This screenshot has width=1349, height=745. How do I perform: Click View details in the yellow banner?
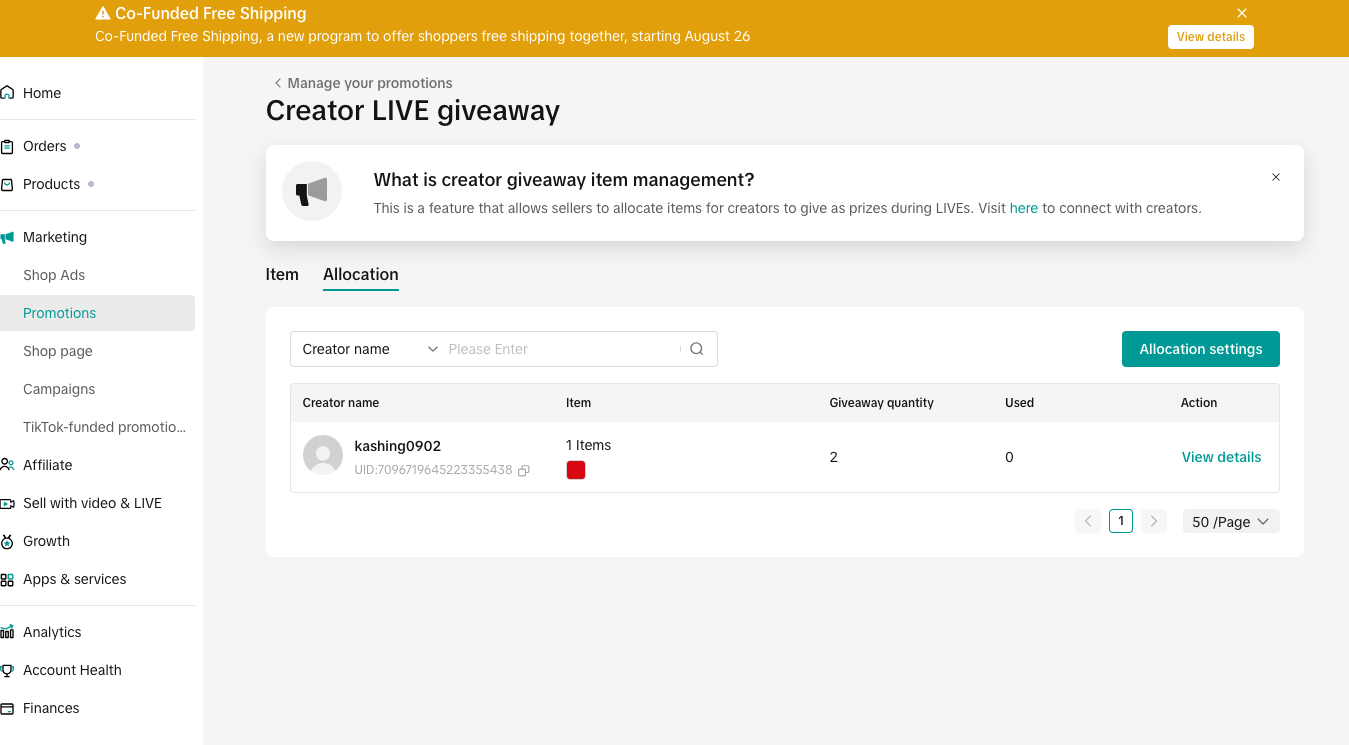point(1210,37)
